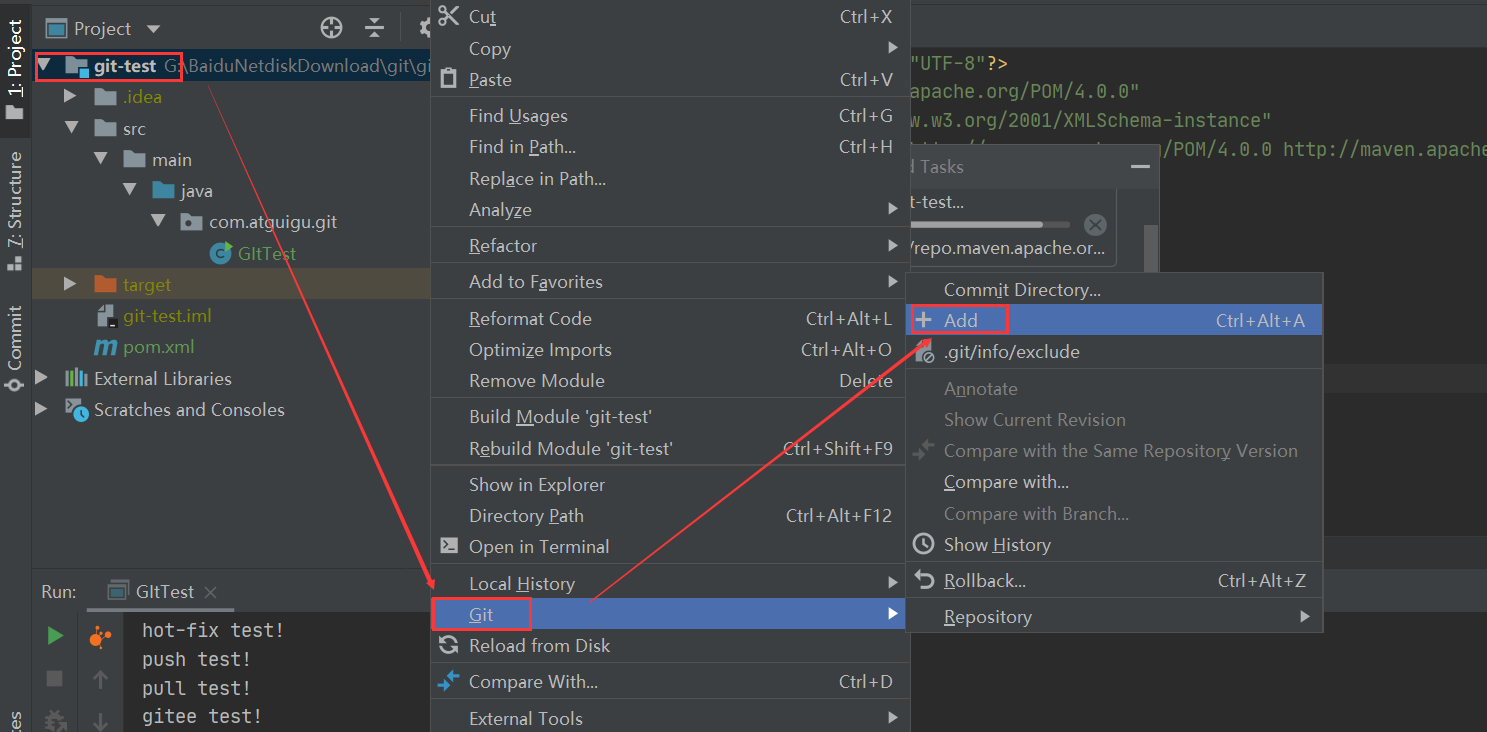This screenshot has width=1487, height=732.
Task: Click the locate-file target icon in Project toolbar
Action: (x=331, y=28)
